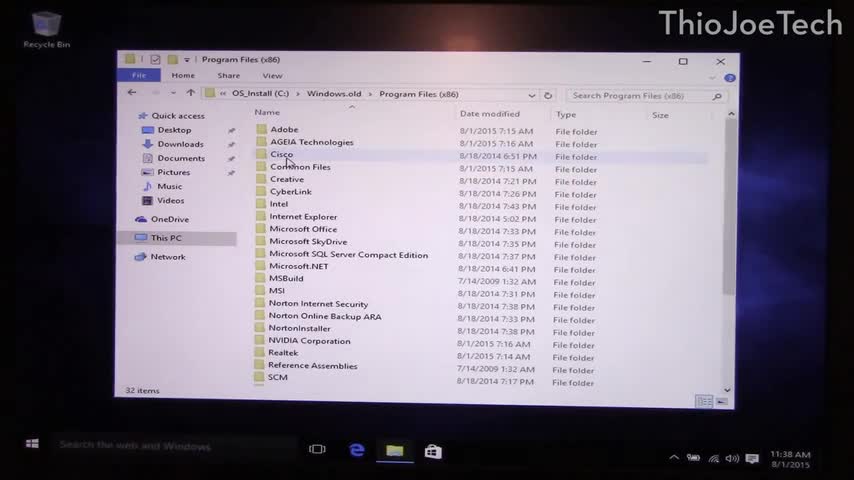Click the taskbar web and Windows search box
This screenshot has height=480, width=854.
(174, 446)
